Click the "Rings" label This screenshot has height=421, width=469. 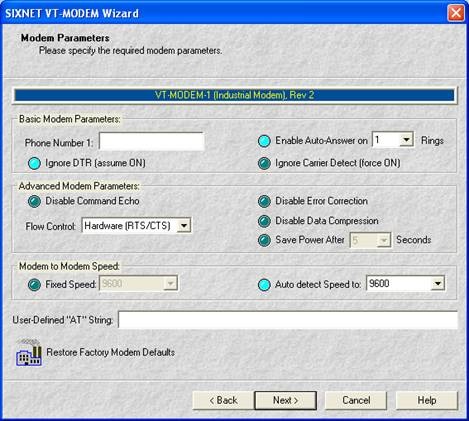pos(432,141)
